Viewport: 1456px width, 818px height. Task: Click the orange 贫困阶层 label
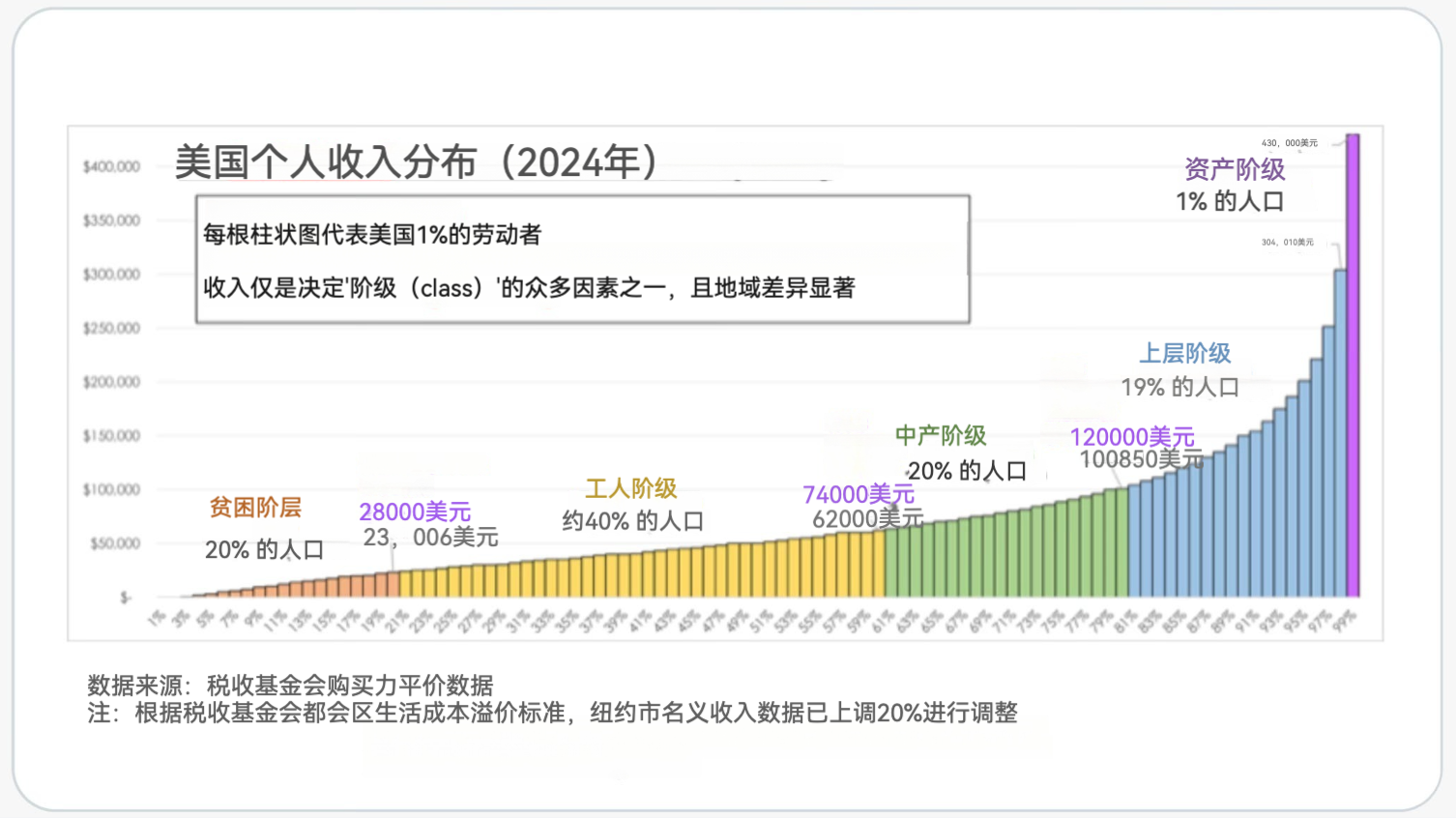click(255, 508)
